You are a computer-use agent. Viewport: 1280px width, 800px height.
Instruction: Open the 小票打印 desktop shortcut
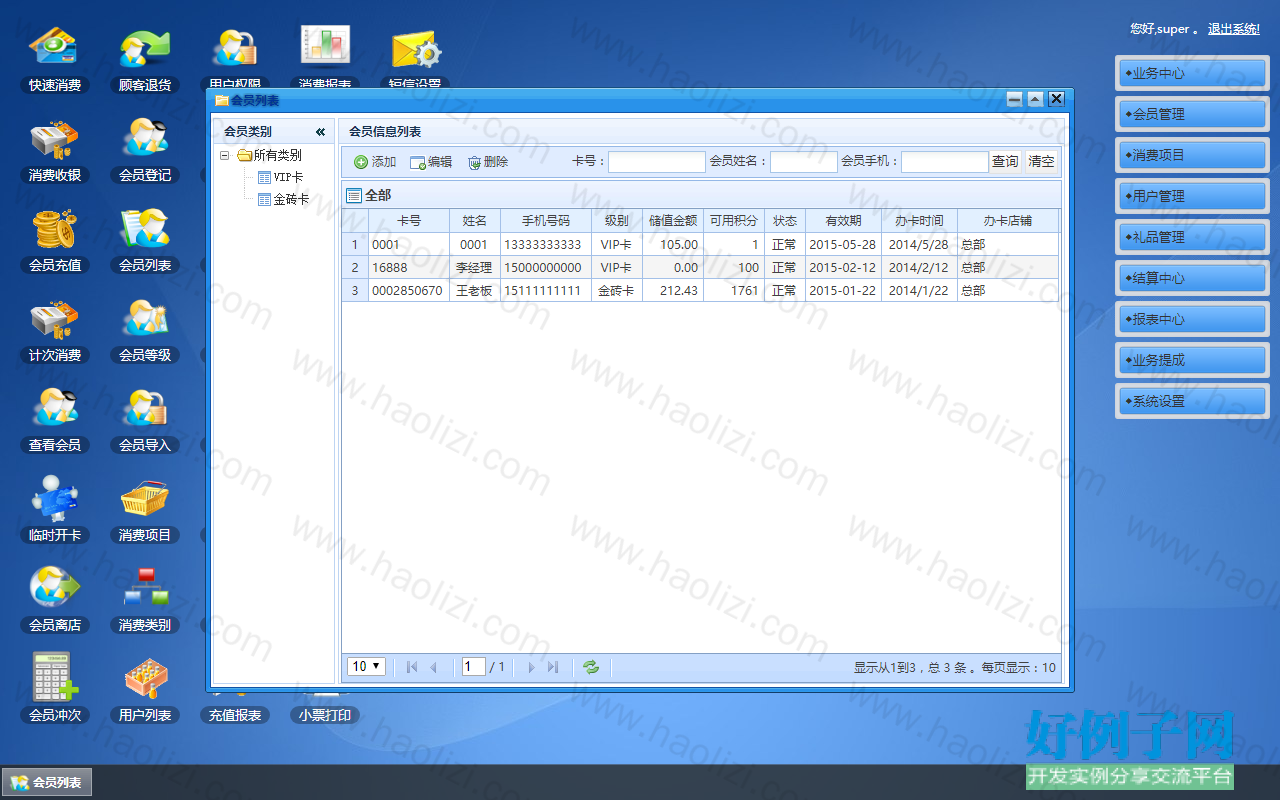(x=325, y=715)
